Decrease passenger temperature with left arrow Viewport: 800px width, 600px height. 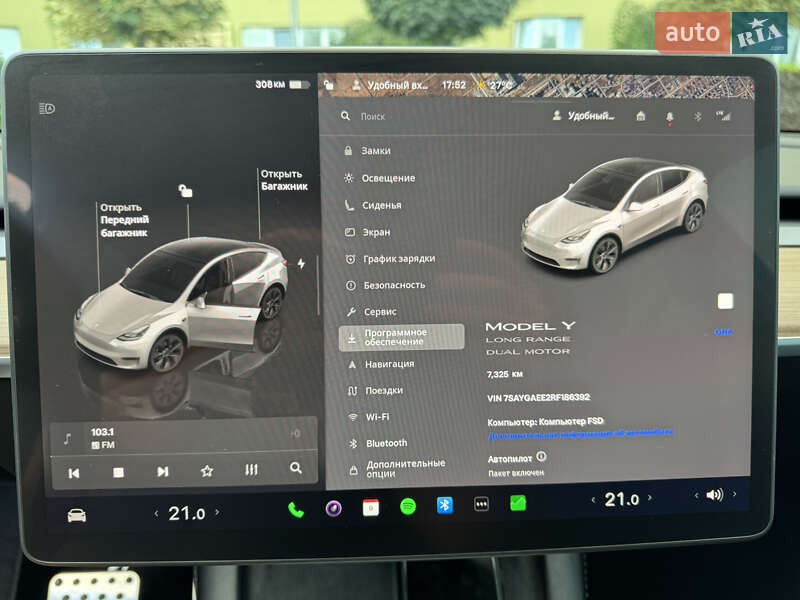coord(593,501)
